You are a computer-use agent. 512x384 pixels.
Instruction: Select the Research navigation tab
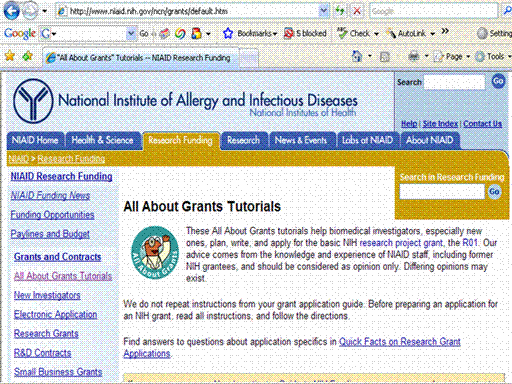[x=244, y=140]
